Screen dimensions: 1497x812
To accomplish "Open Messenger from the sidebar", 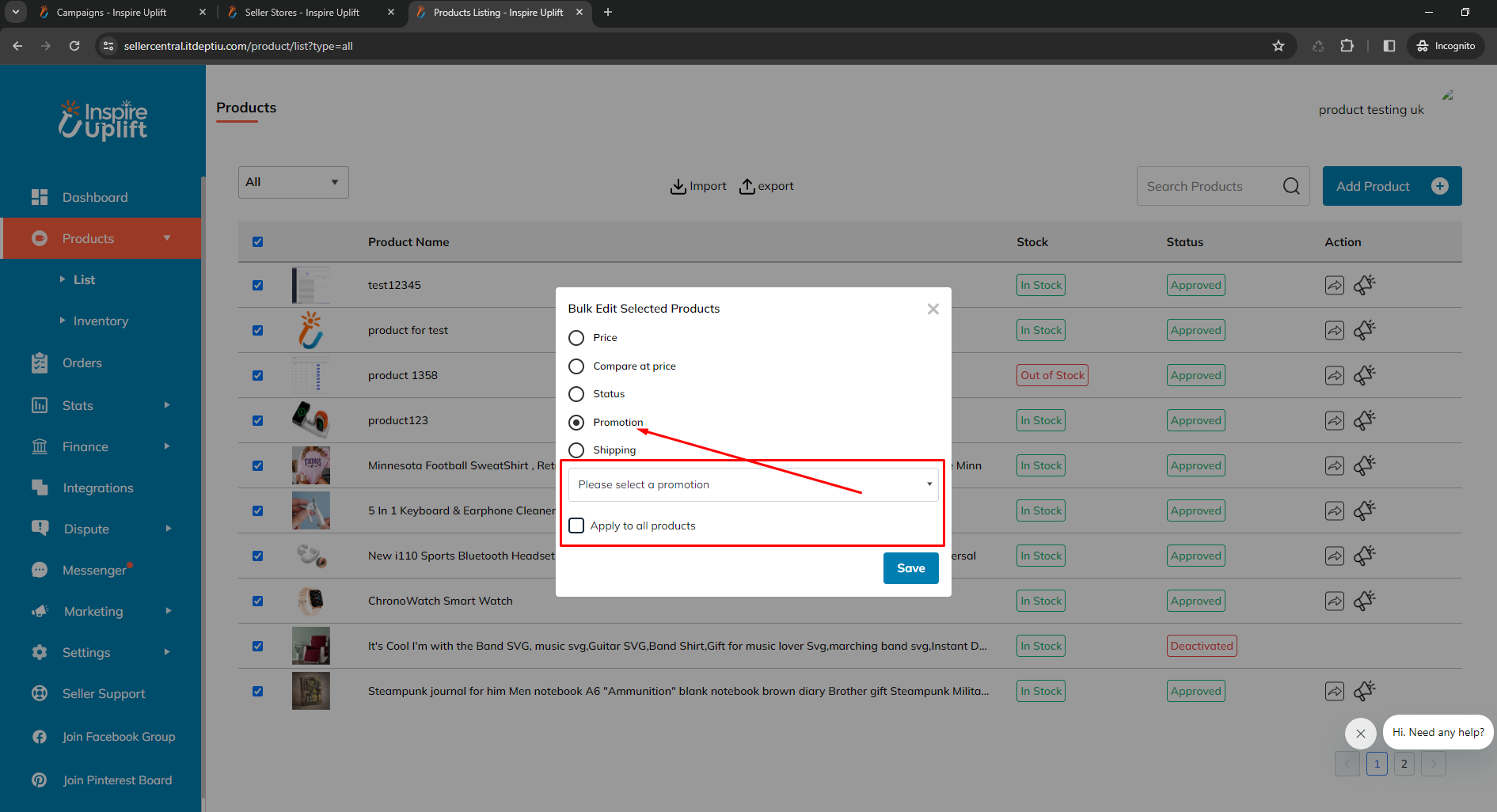I will [x=94, y=570].
